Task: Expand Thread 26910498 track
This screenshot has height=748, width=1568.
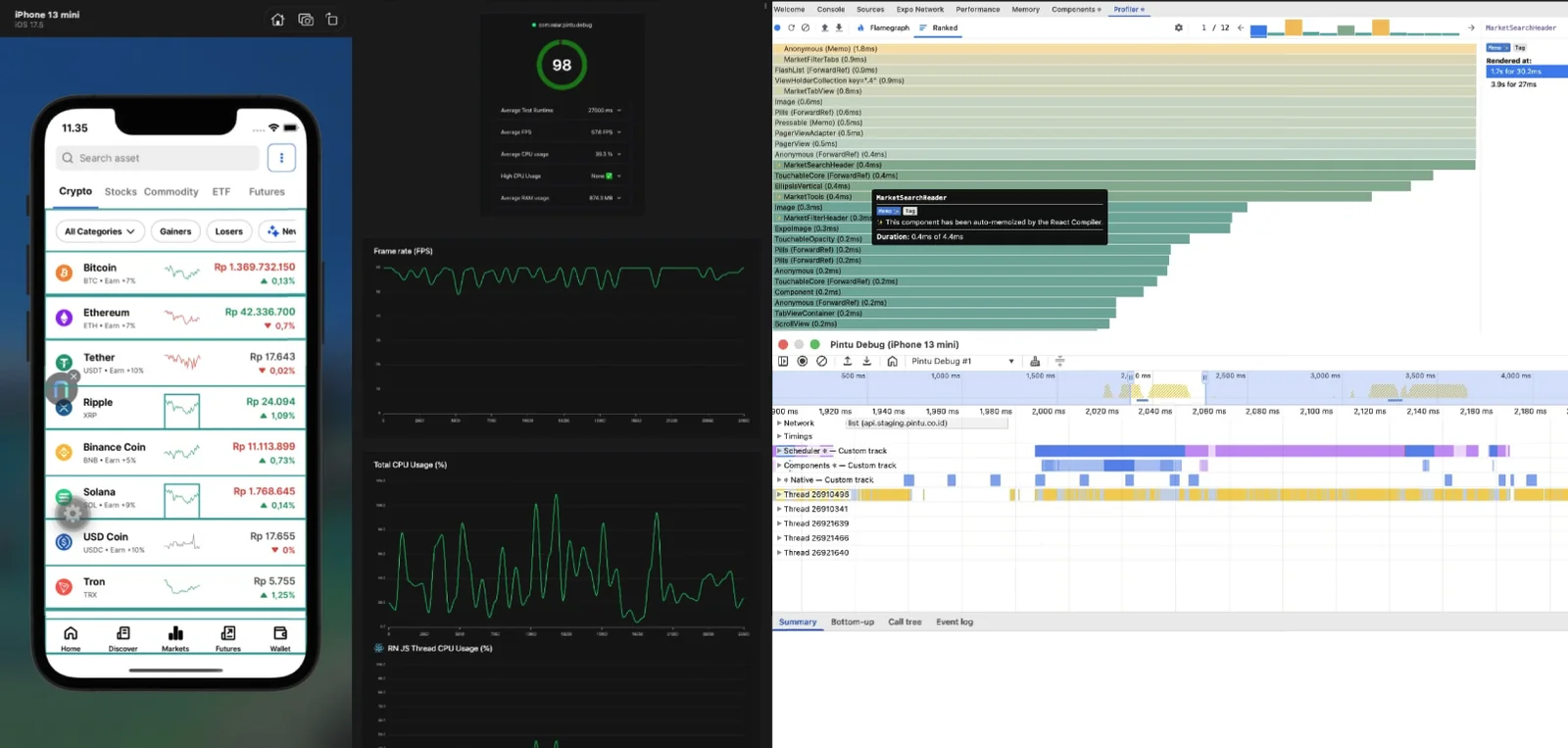Action: [x=779, y=494]
